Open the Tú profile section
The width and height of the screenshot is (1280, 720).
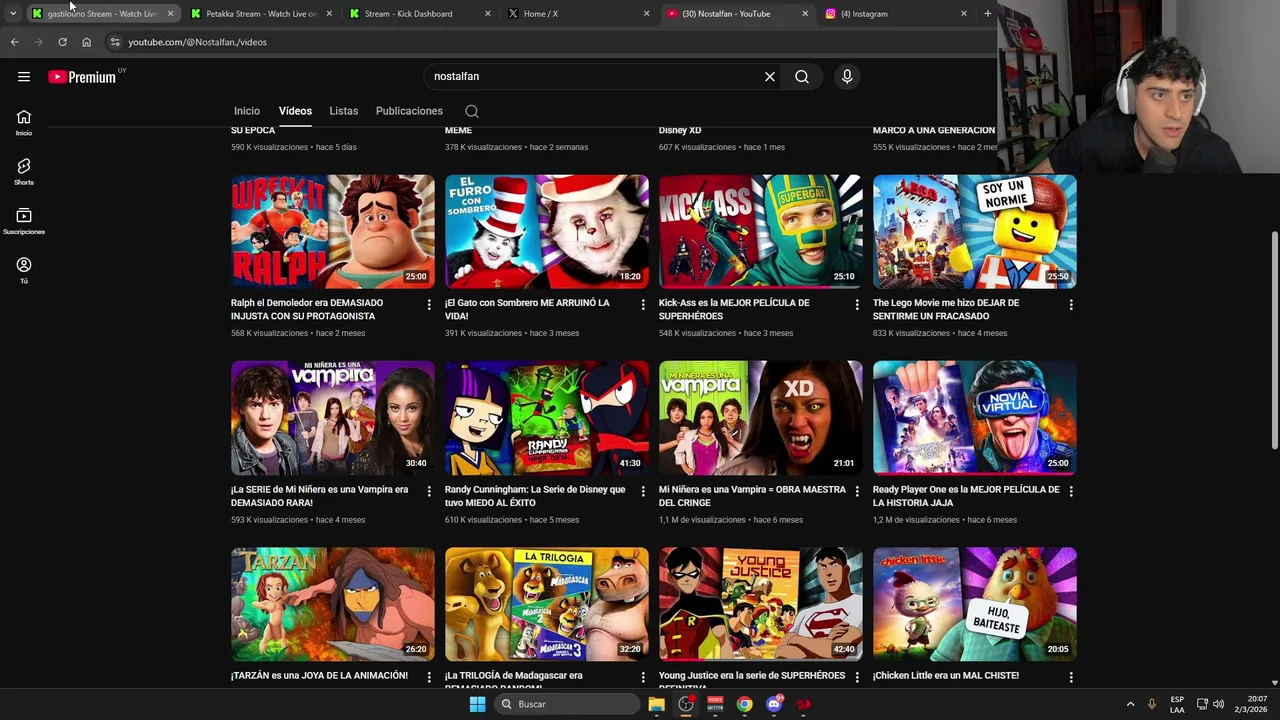coord(24,270)
